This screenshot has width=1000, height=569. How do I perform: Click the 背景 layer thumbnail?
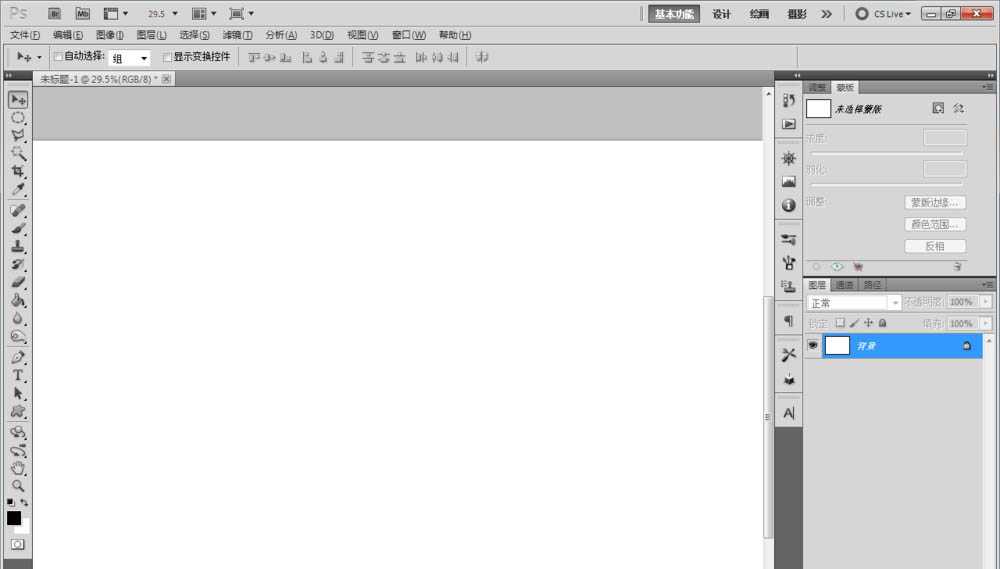coord(837,345)
